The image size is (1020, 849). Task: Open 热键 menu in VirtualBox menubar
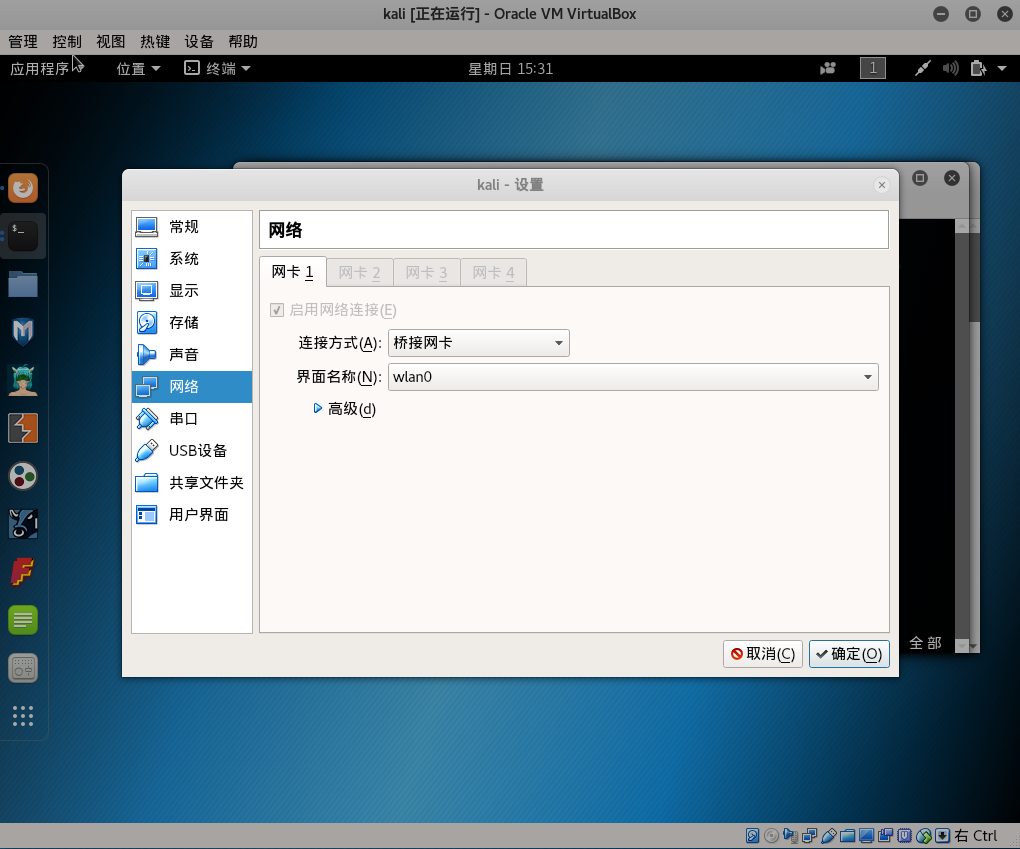point(155,42)
